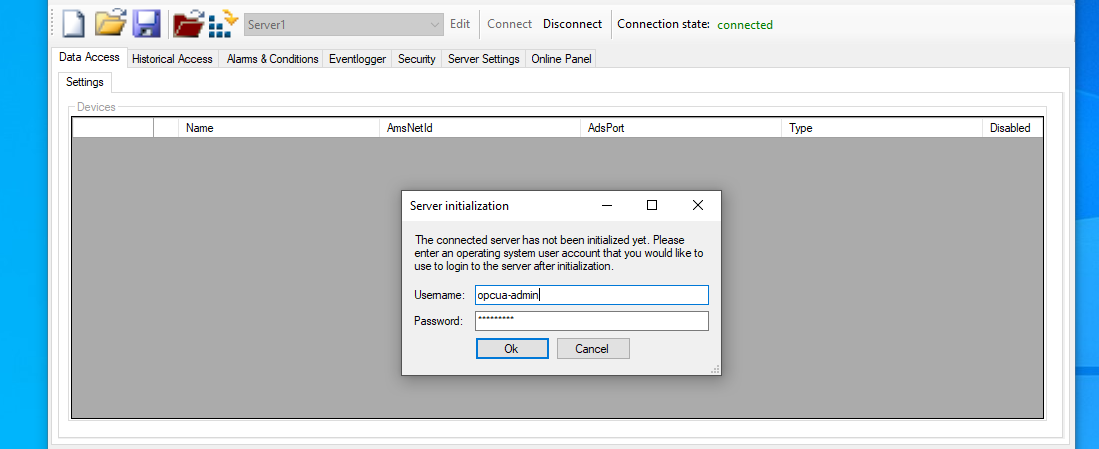Click the blue grid with arrow icon

pyautogui.click(x=224, y=24)
